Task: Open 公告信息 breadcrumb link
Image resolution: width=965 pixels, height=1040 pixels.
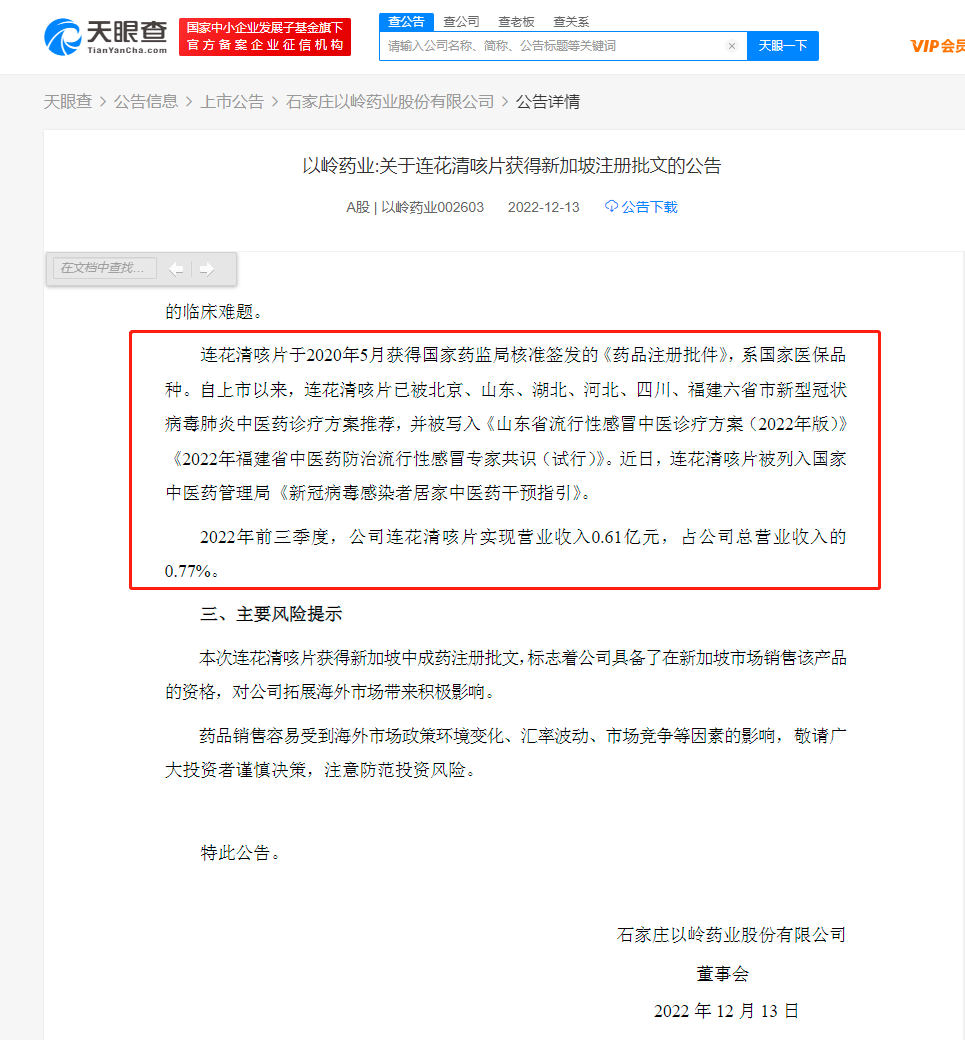Action: (x=146, y=101)
